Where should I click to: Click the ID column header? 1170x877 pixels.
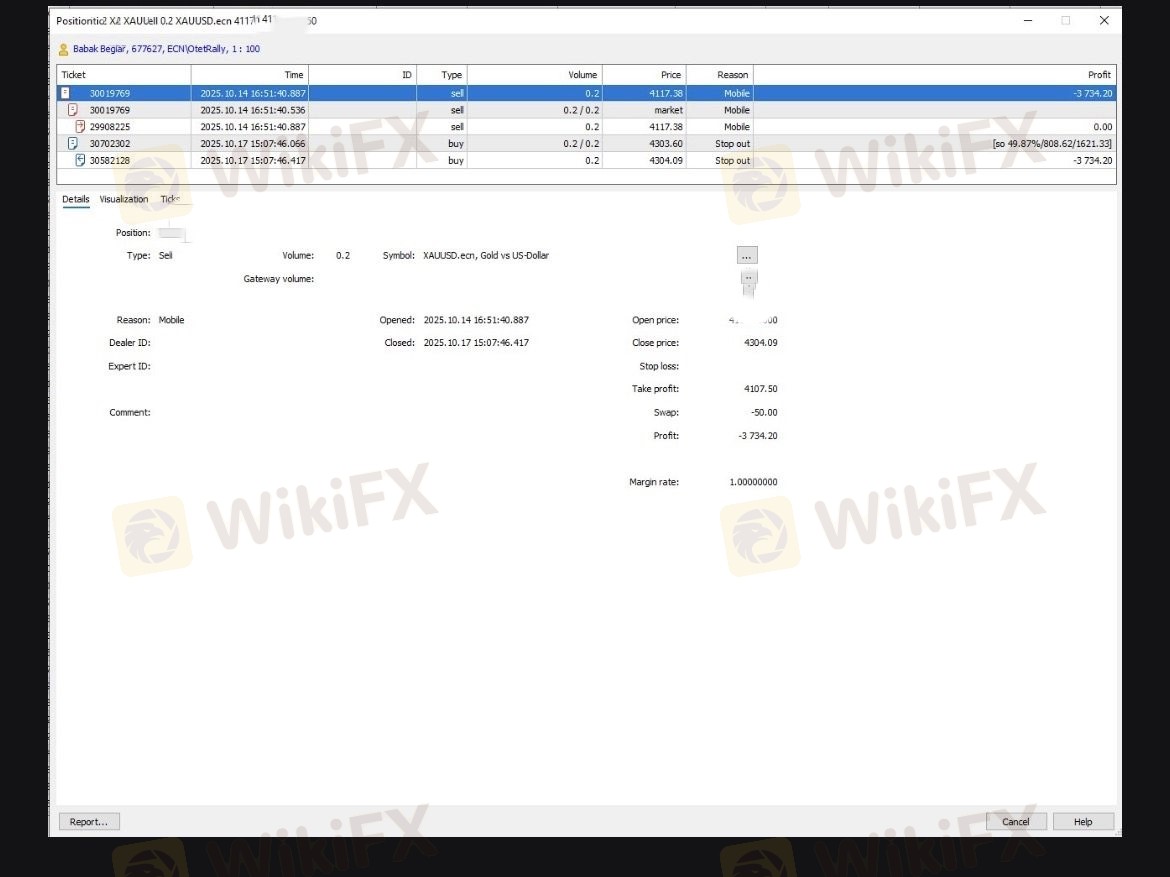pos(363,75)
